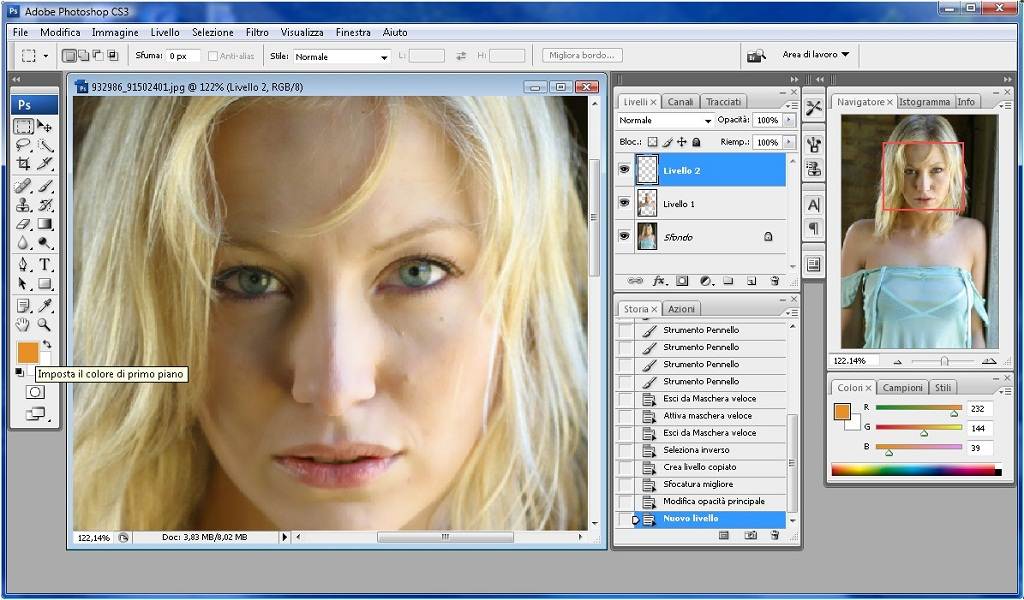1024x600 pixels.
Task: Click the Migliora bordo button
Action: 583,56
